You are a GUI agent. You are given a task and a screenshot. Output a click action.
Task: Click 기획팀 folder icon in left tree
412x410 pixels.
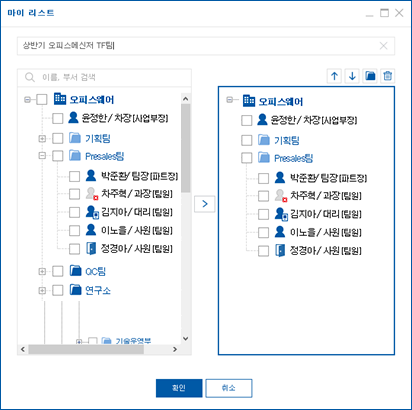75,138
